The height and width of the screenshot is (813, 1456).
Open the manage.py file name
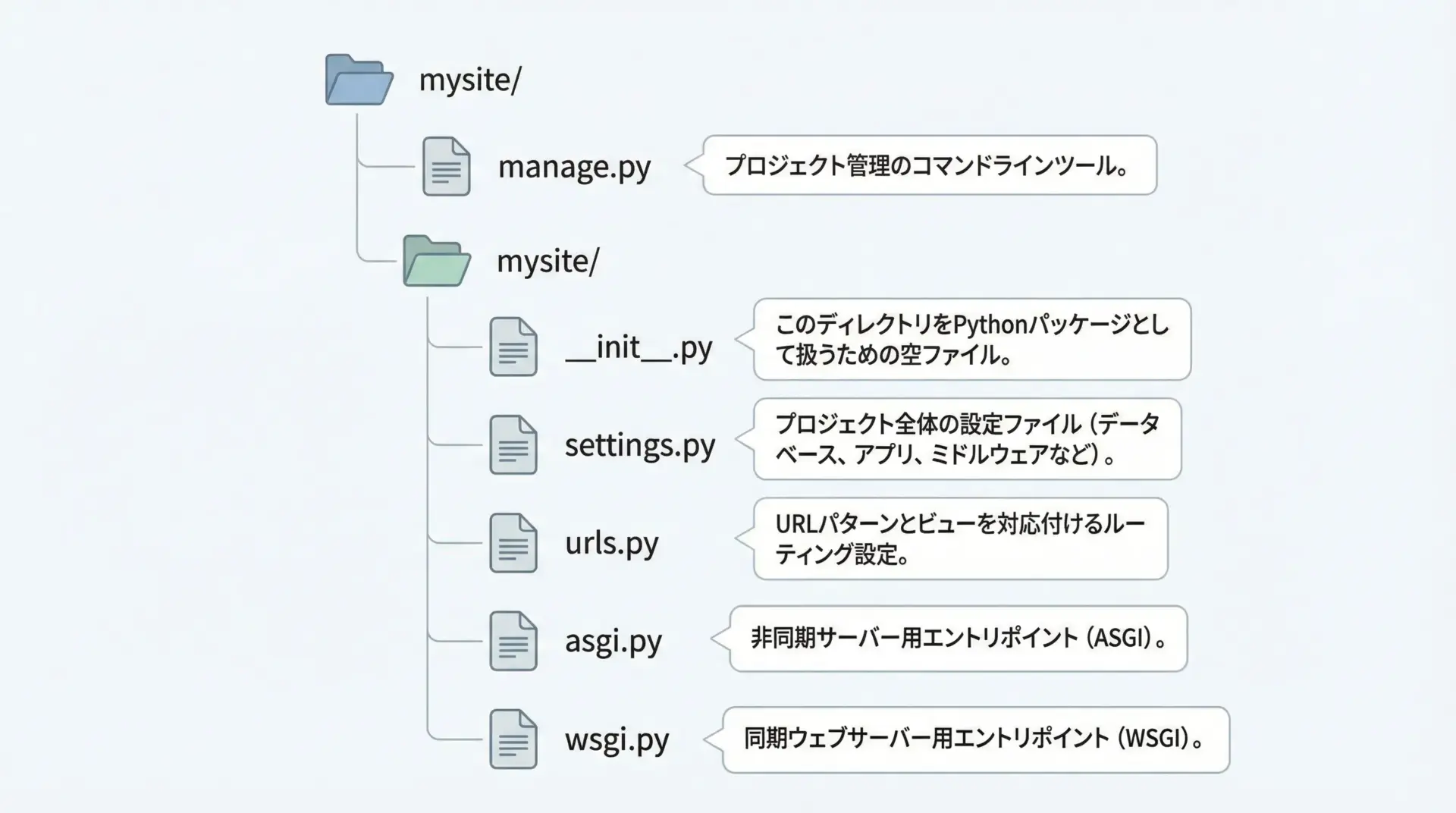point(574,167)
